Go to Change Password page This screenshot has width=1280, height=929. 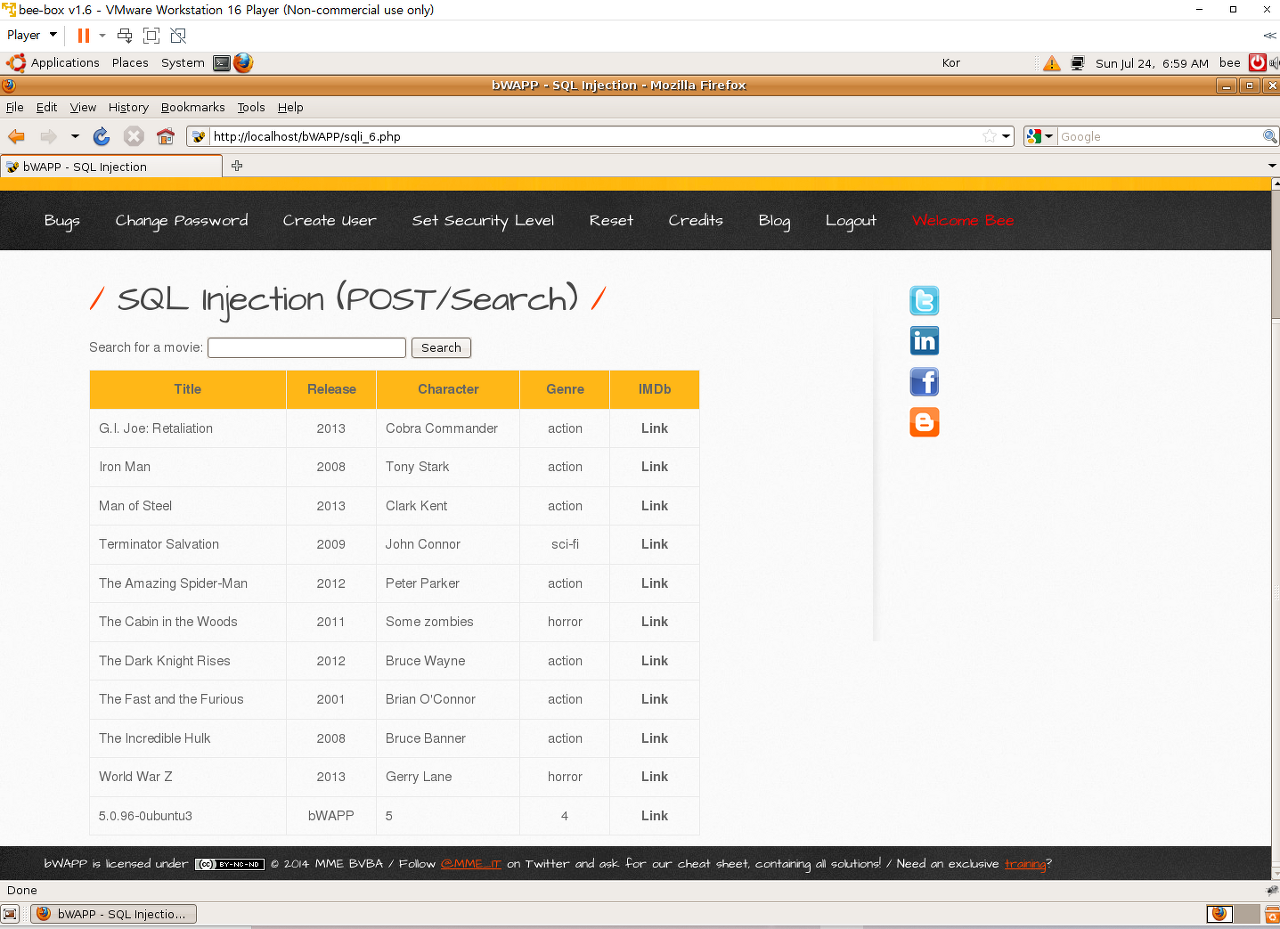point(181,221)
